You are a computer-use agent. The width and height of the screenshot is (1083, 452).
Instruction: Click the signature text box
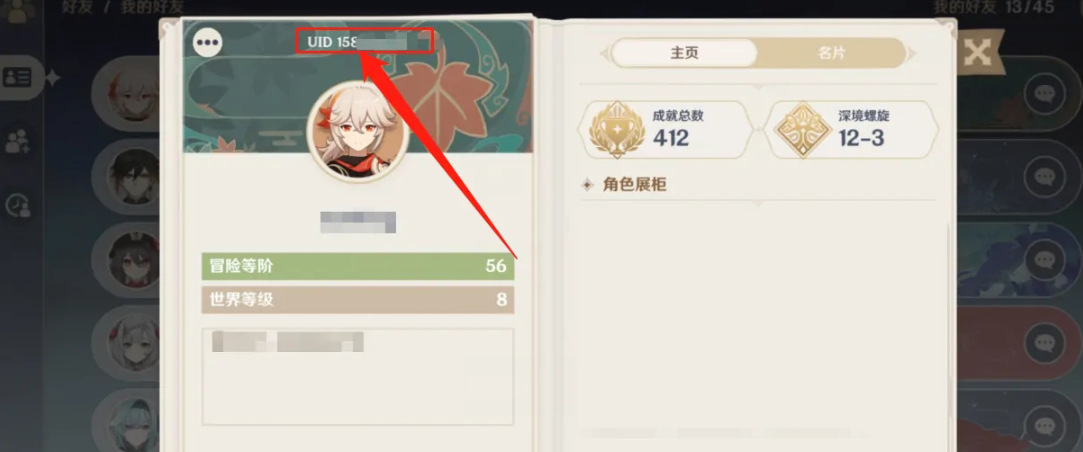[x=358, y=377]
